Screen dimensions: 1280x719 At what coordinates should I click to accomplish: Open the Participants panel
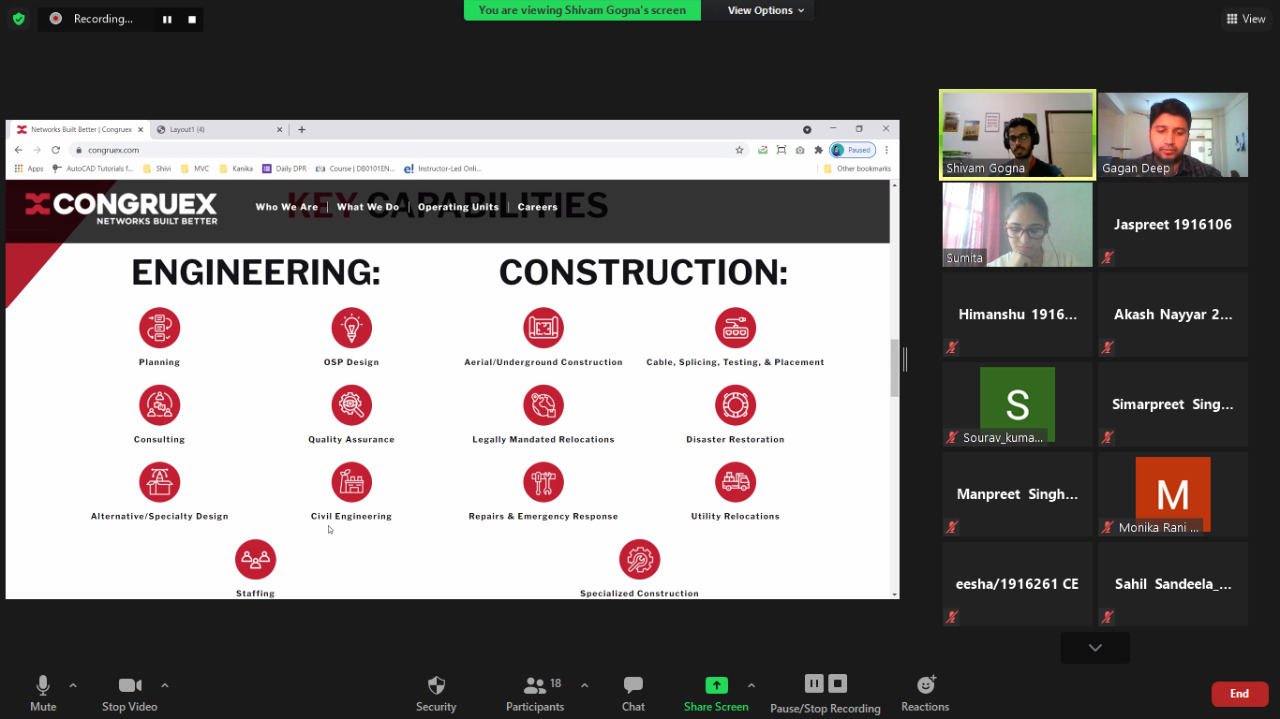click(535, 693)
